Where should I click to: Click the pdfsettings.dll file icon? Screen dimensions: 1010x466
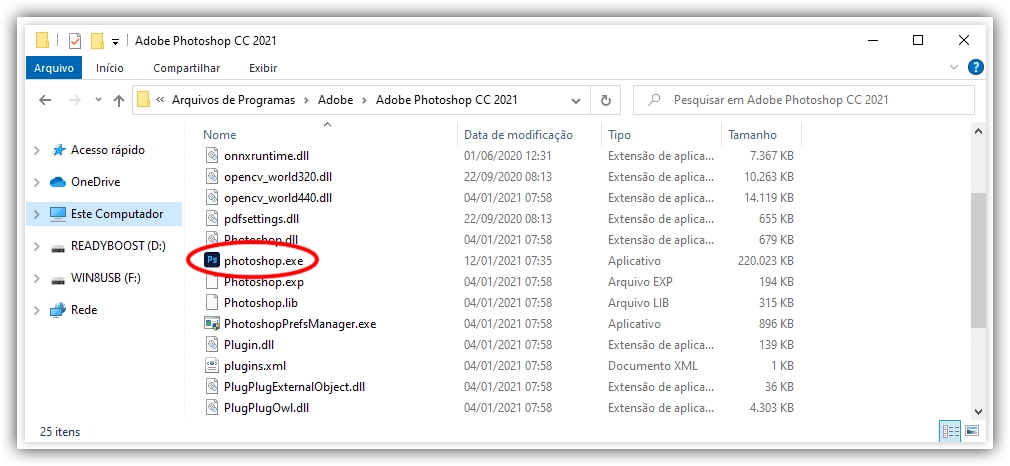click(212, 218)
